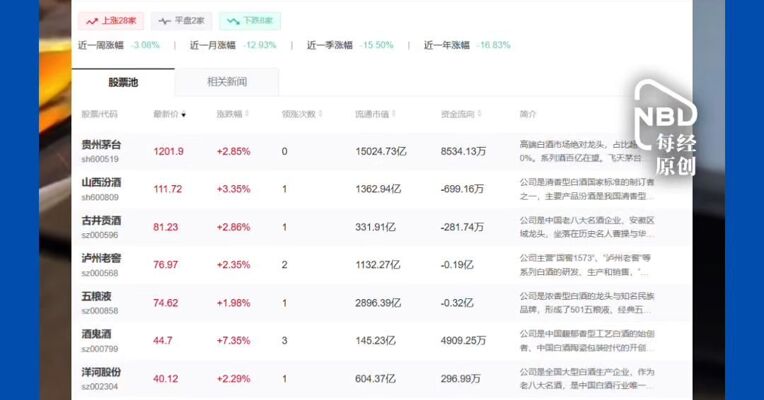This screenshot has width=764, height=400.
Task: Open 山西汾酒 stock link
Action: (x=101, y=183)
